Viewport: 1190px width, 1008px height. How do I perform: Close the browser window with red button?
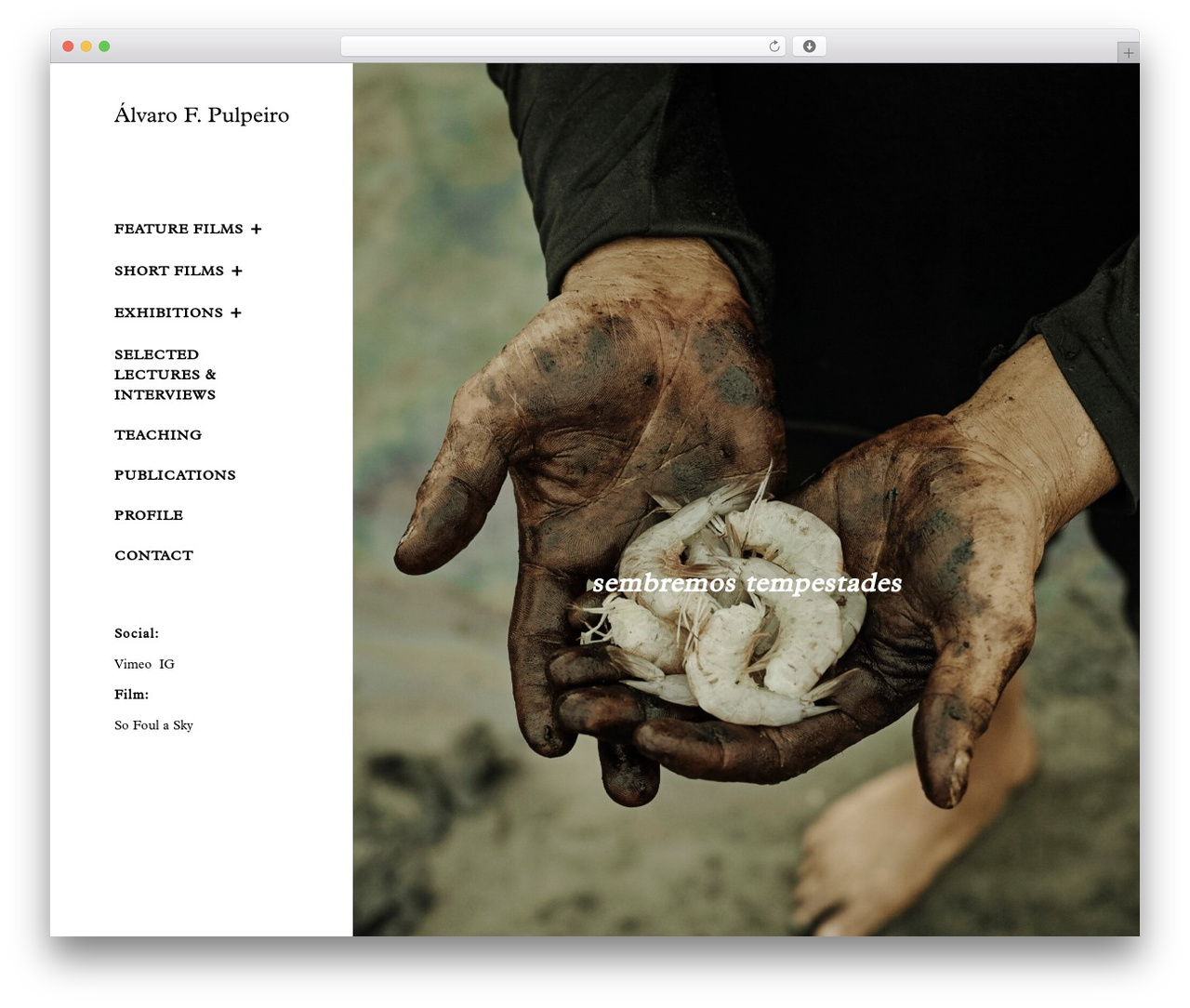68,46
